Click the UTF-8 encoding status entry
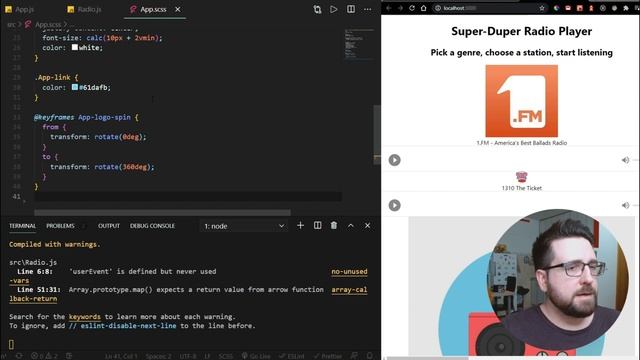 point(188,356)
